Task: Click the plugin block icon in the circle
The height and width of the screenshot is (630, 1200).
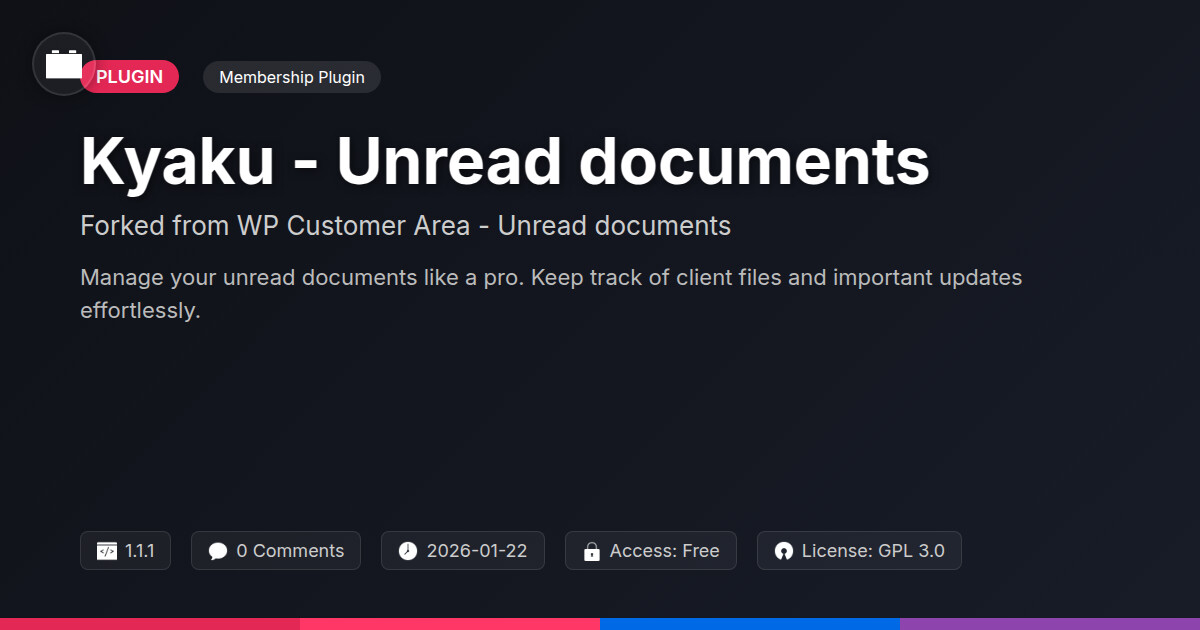Action: pyautogui.click(x=64, y=65)
